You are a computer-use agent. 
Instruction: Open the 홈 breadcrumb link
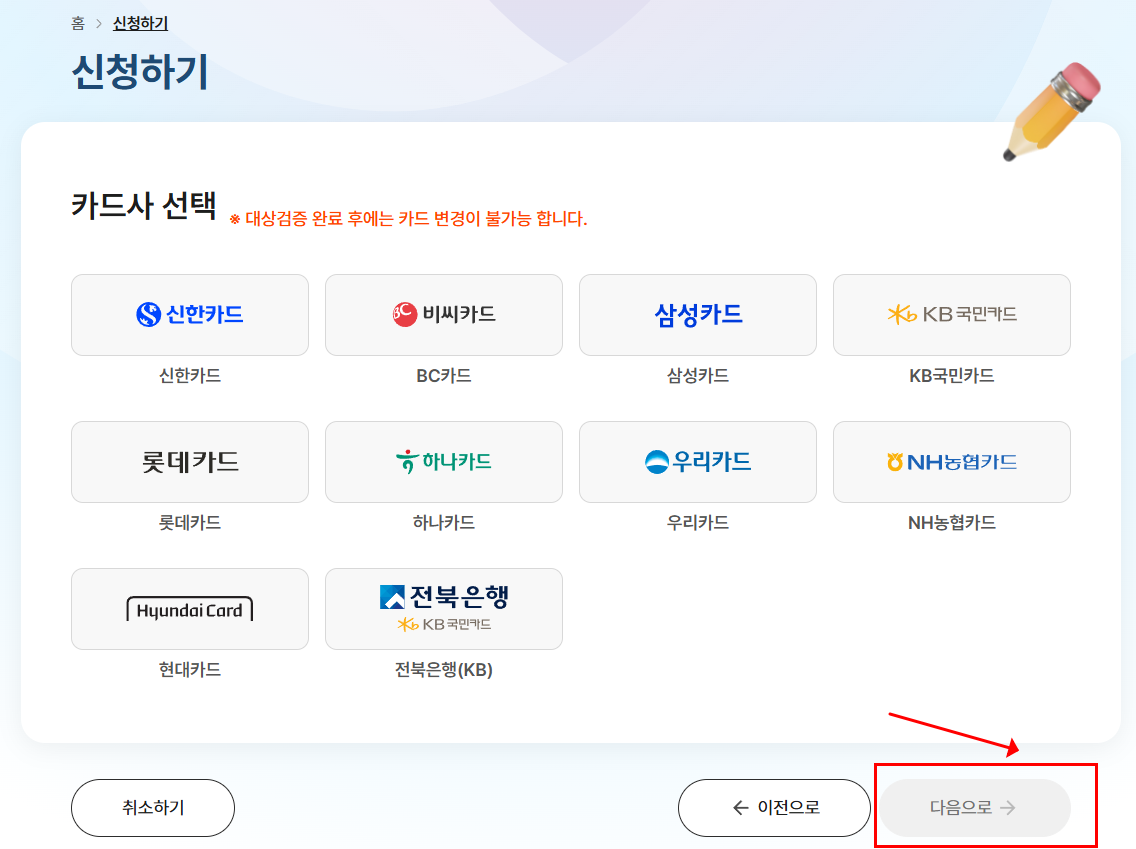78,23
